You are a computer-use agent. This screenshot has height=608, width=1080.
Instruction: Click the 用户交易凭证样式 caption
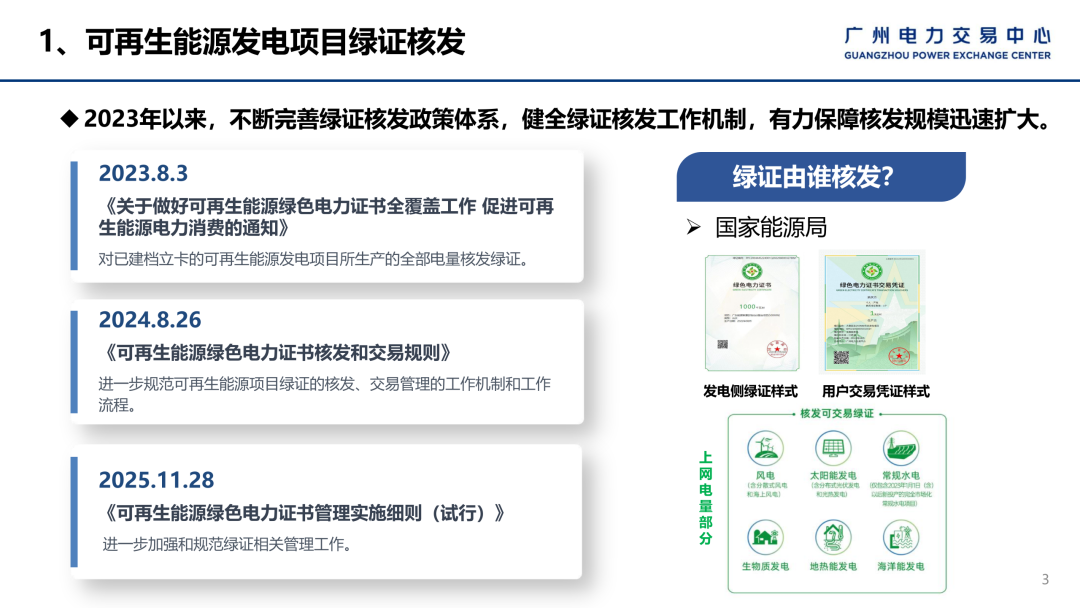[x=875, y=391]
